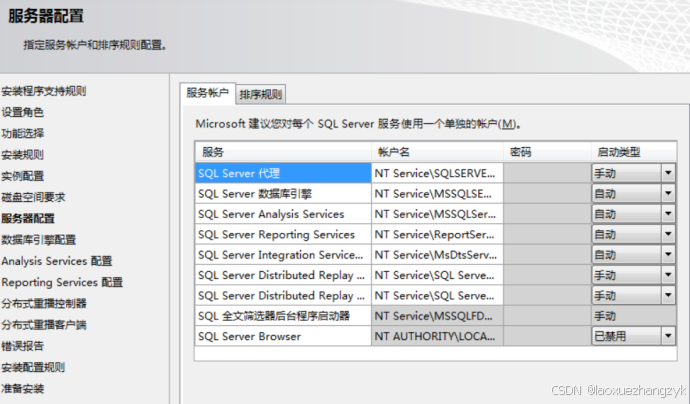Select 安装程序支持规则 step in sidebar

[x=44, y=91]
